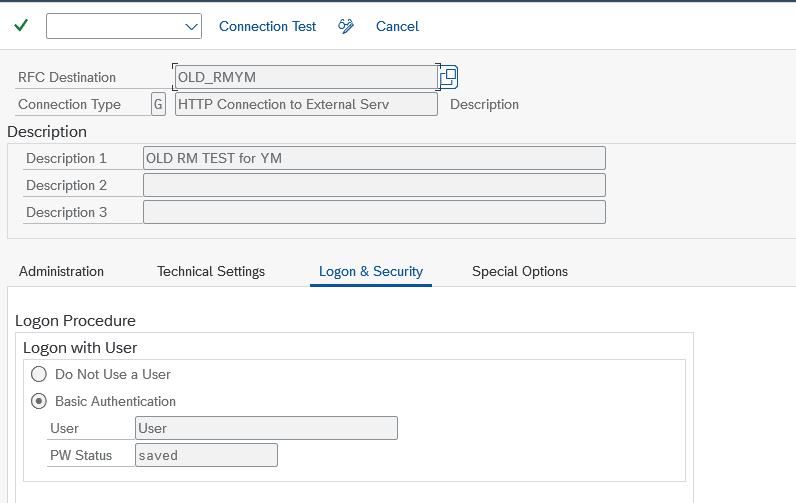Click Description text right of connection type
This screenshot has height=503, width=796.
(x=484, y=104)
